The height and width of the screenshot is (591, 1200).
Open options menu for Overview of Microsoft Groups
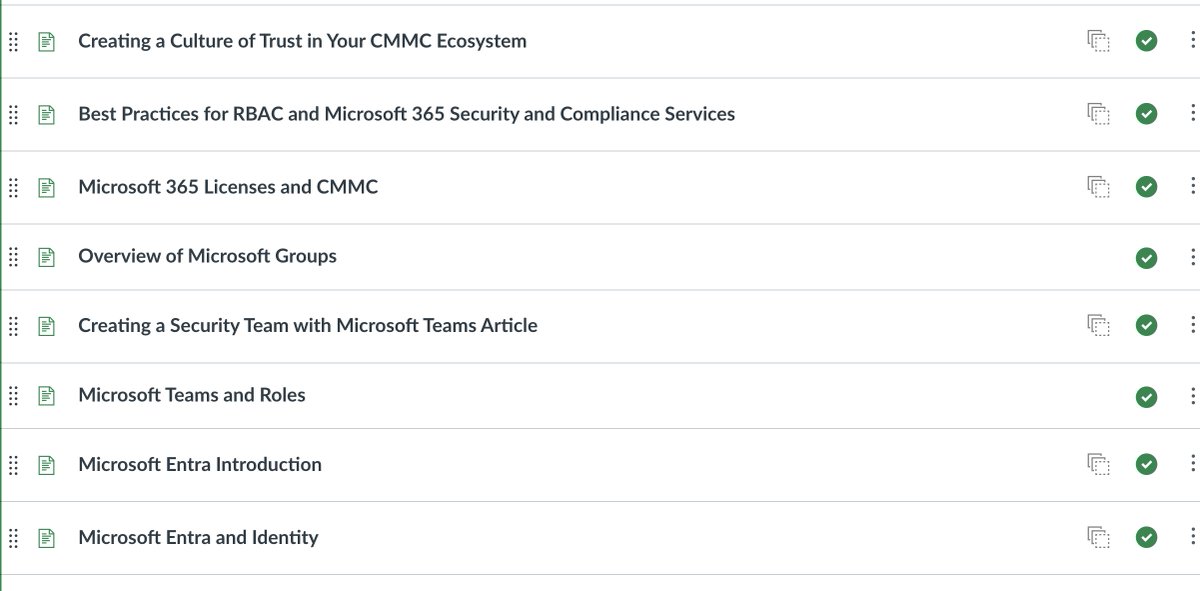pyautogui.click(x=1192, y=257)
